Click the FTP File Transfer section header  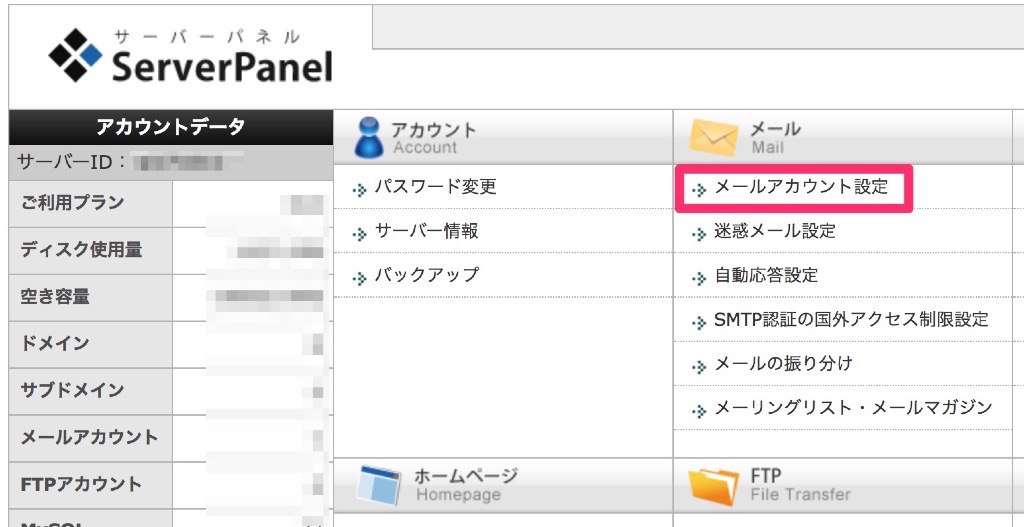[800, 484]
